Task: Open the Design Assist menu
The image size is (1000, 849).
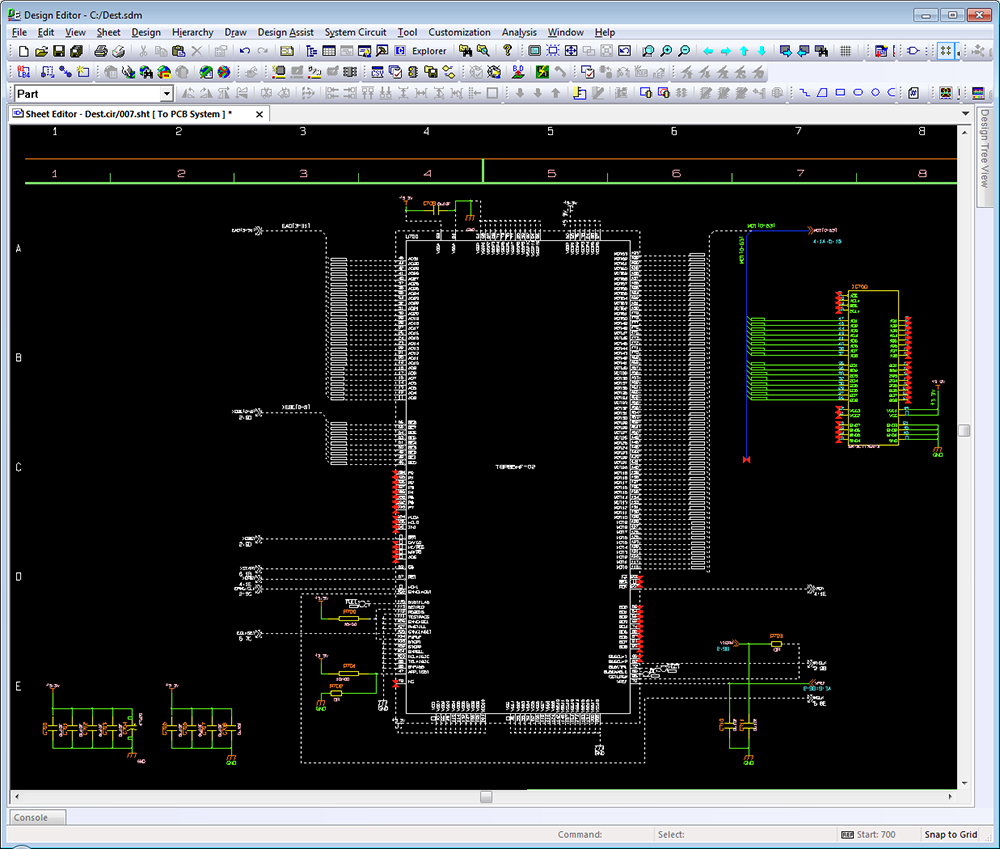Action: [285, 32]
